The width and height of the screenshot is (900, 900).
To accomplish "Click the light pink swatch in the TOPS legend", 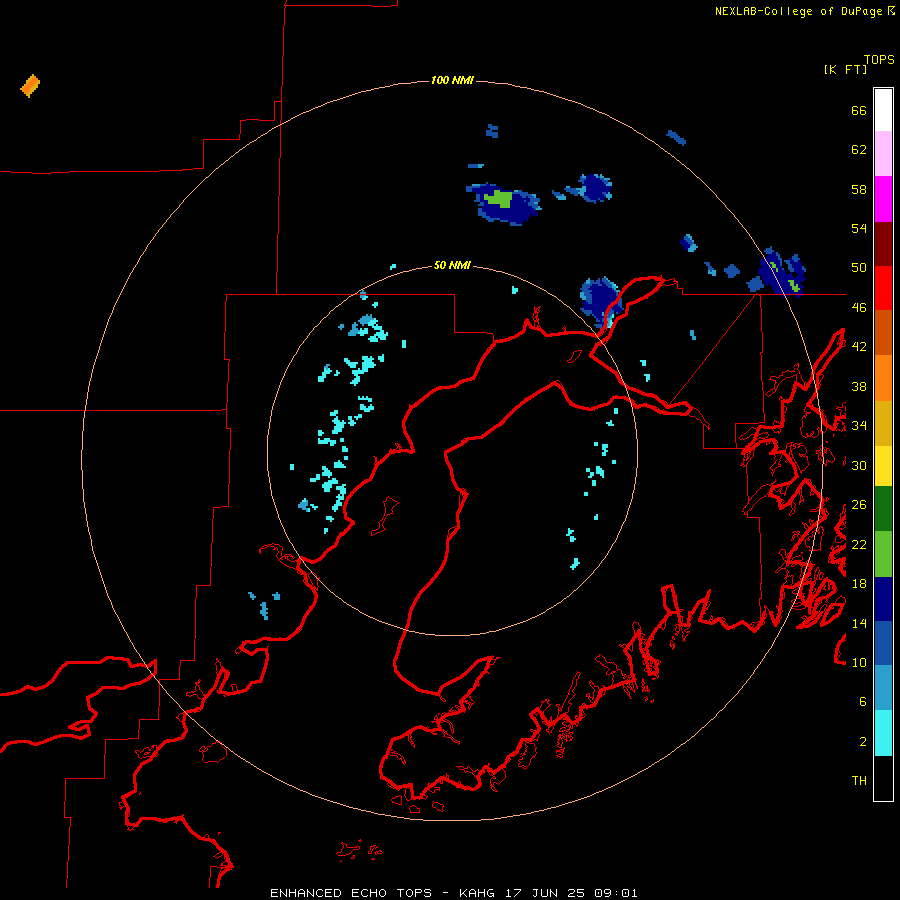I will [883, 154].
